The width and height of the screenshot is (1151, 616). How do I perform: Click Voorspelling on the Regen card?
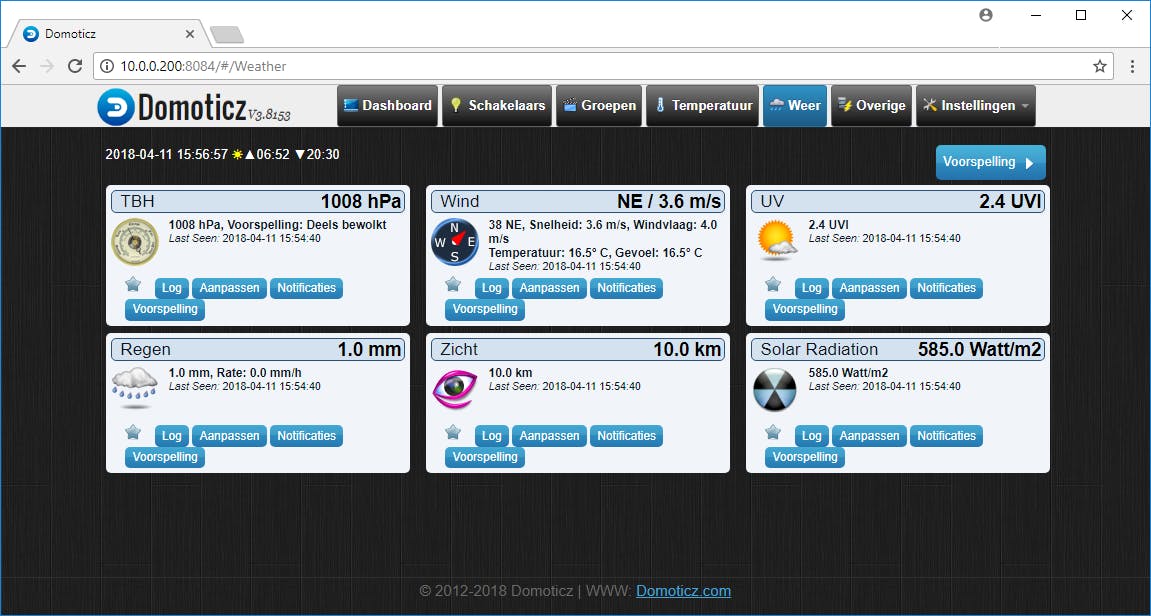tap(164, 457)
